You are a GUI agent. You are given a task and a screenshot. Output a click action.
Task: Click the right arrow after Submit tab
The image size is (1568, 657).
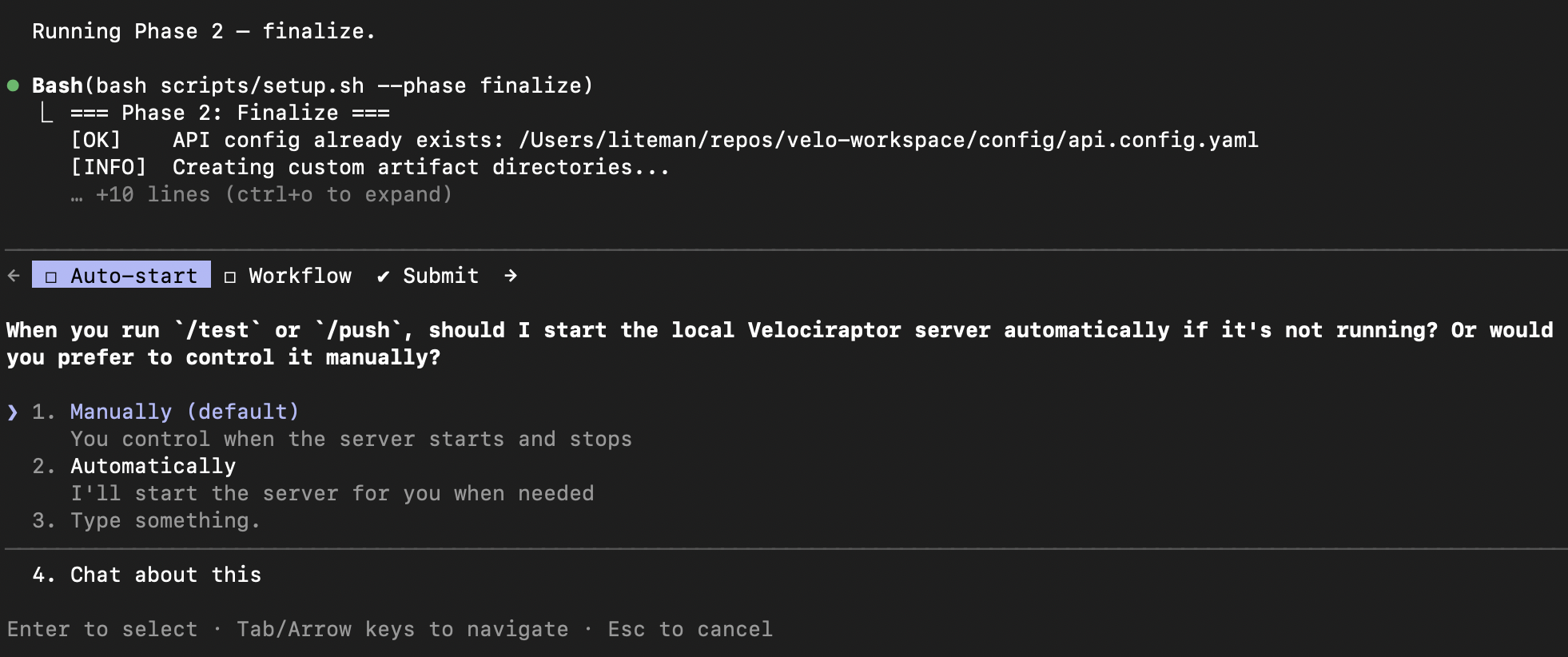pos(509,275)
